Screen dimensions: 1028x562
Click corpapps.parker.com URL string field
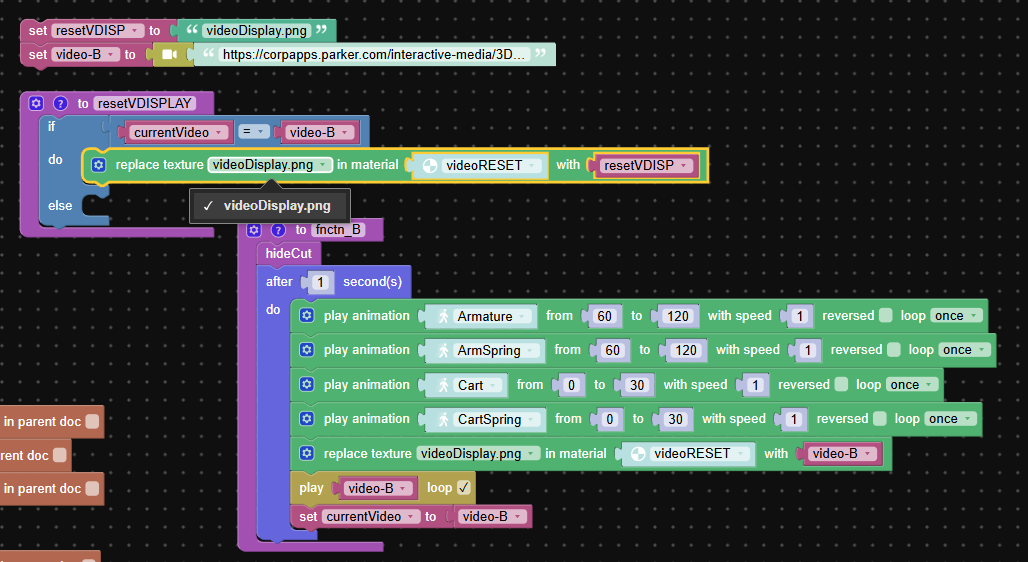coord(374,54)
